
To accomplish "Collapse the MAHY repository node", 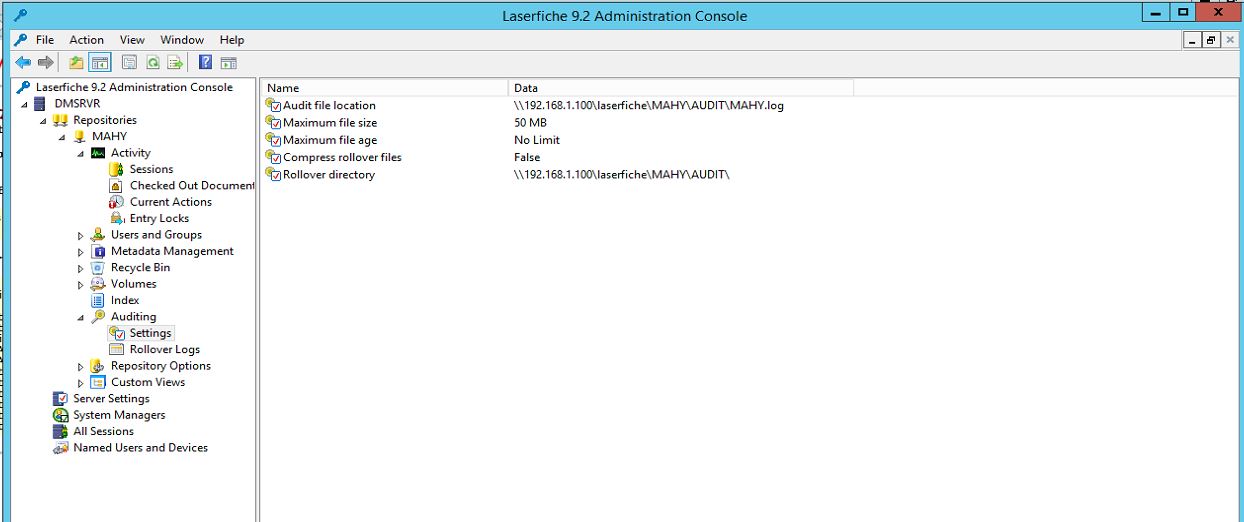I will point(62,137).
